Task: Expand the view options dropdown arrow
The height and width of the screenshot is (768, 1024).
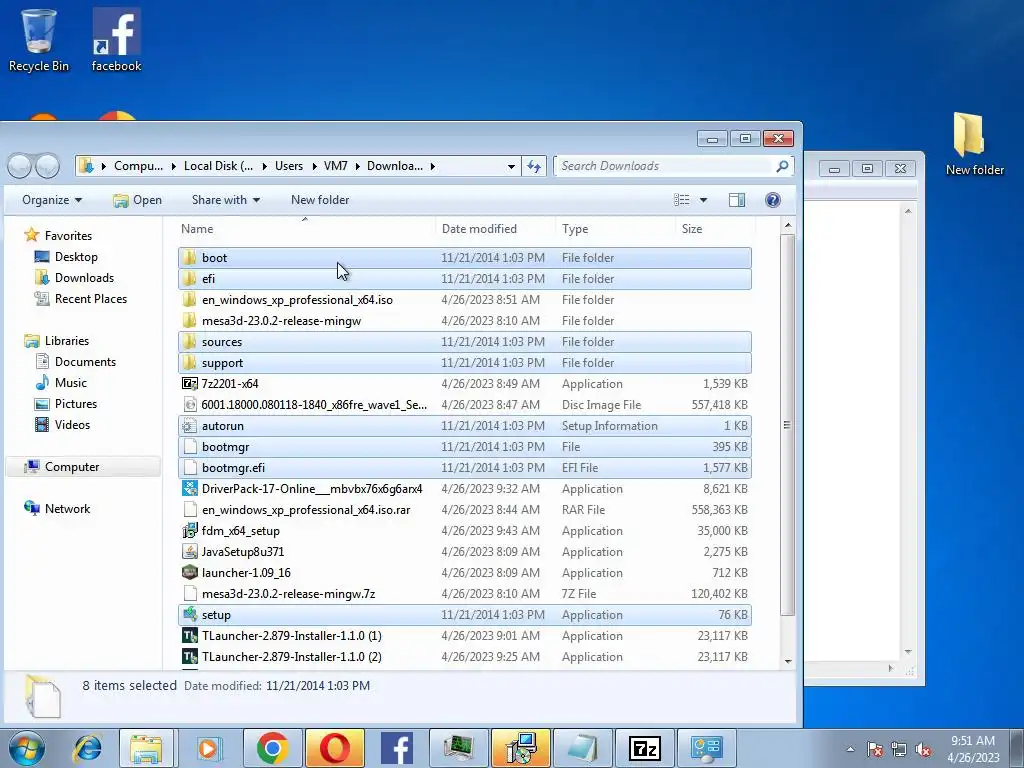Action: pyautogui.click(x=703, y=200)
